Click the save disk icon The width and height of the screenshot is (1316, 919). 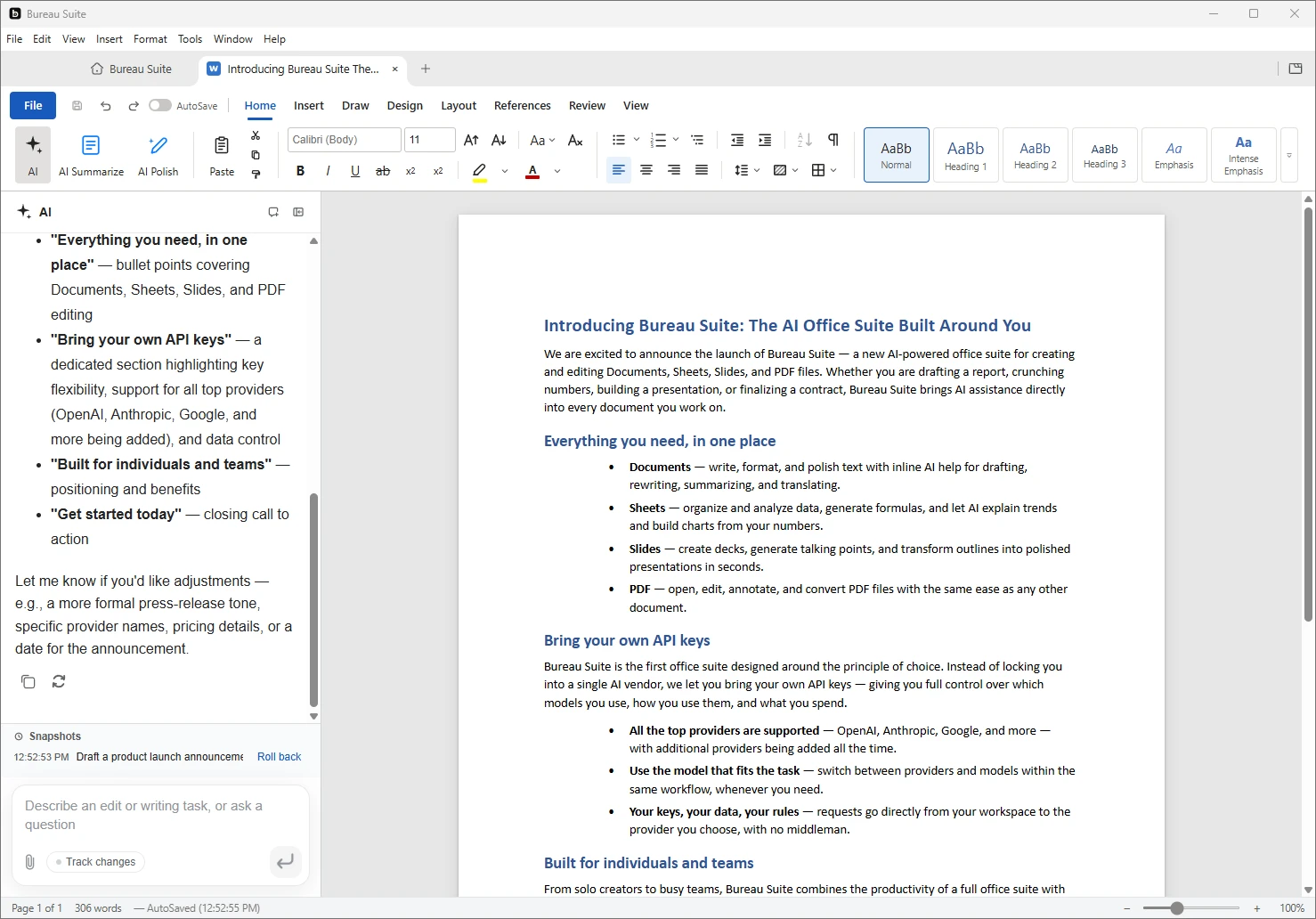[77, 105]
